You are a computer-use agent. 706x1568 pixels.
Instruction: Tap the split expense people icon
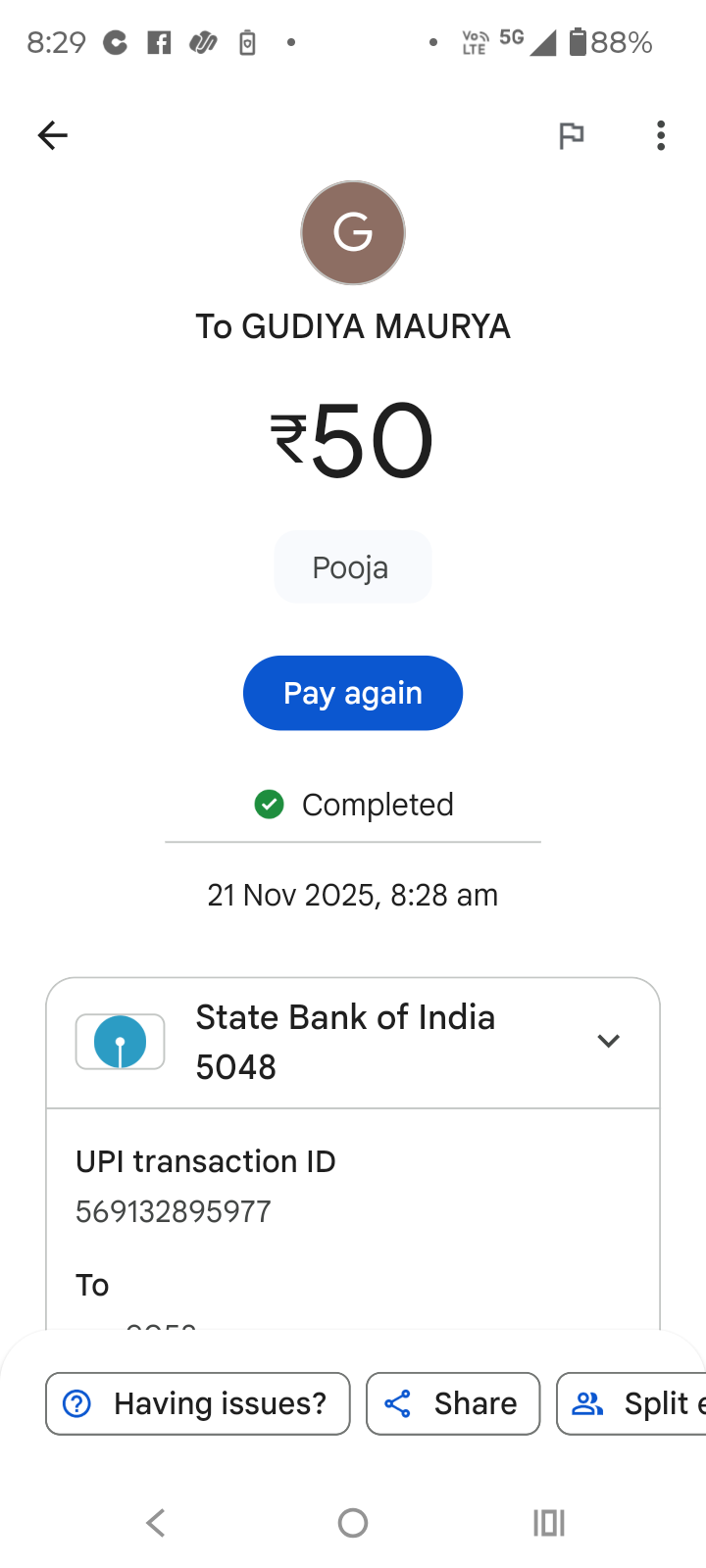click(587, 1404)
